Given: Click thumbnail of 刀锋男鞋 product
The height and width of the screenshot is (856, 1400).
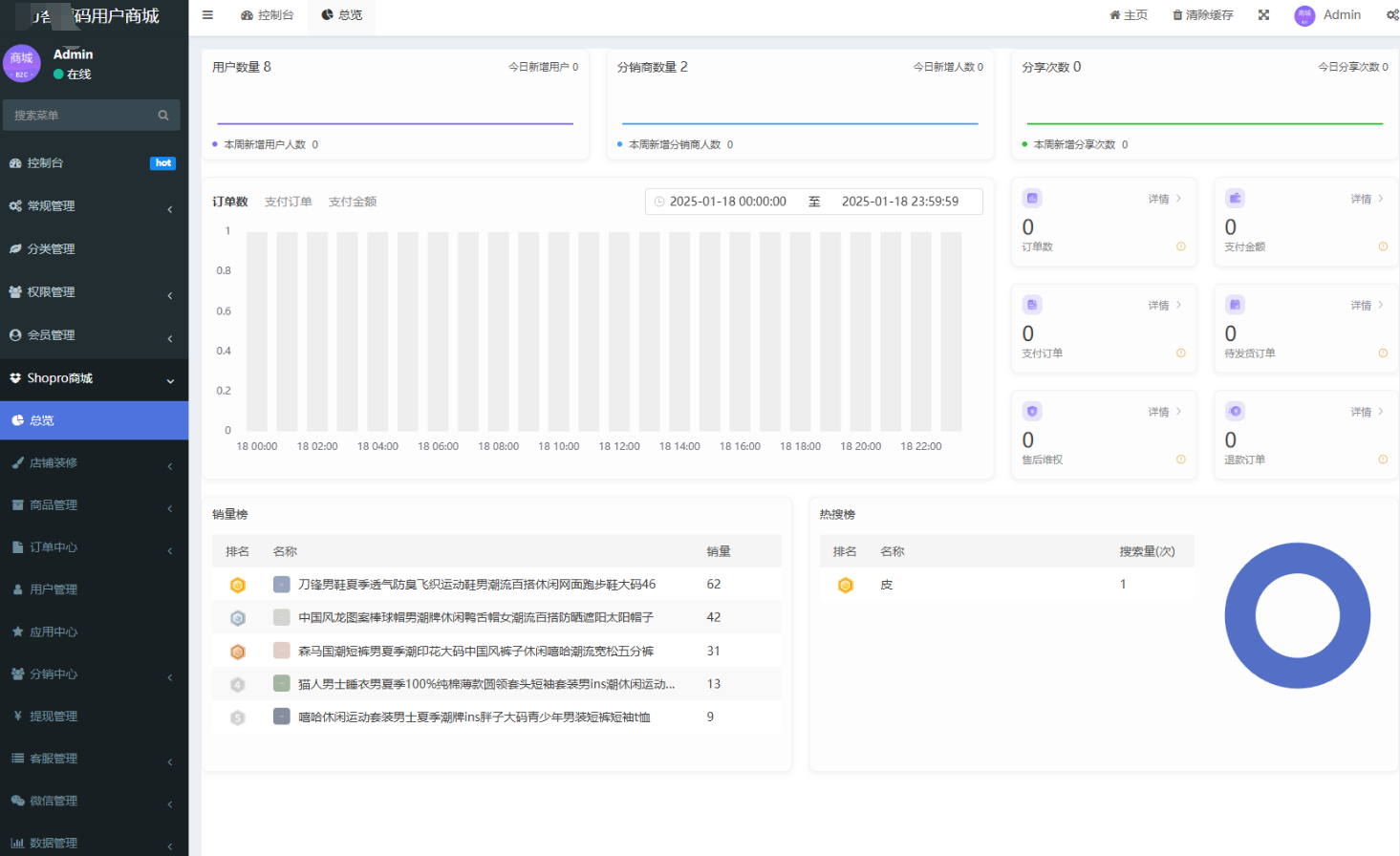Looking at the screenshot, I should (x=282, y=585).
